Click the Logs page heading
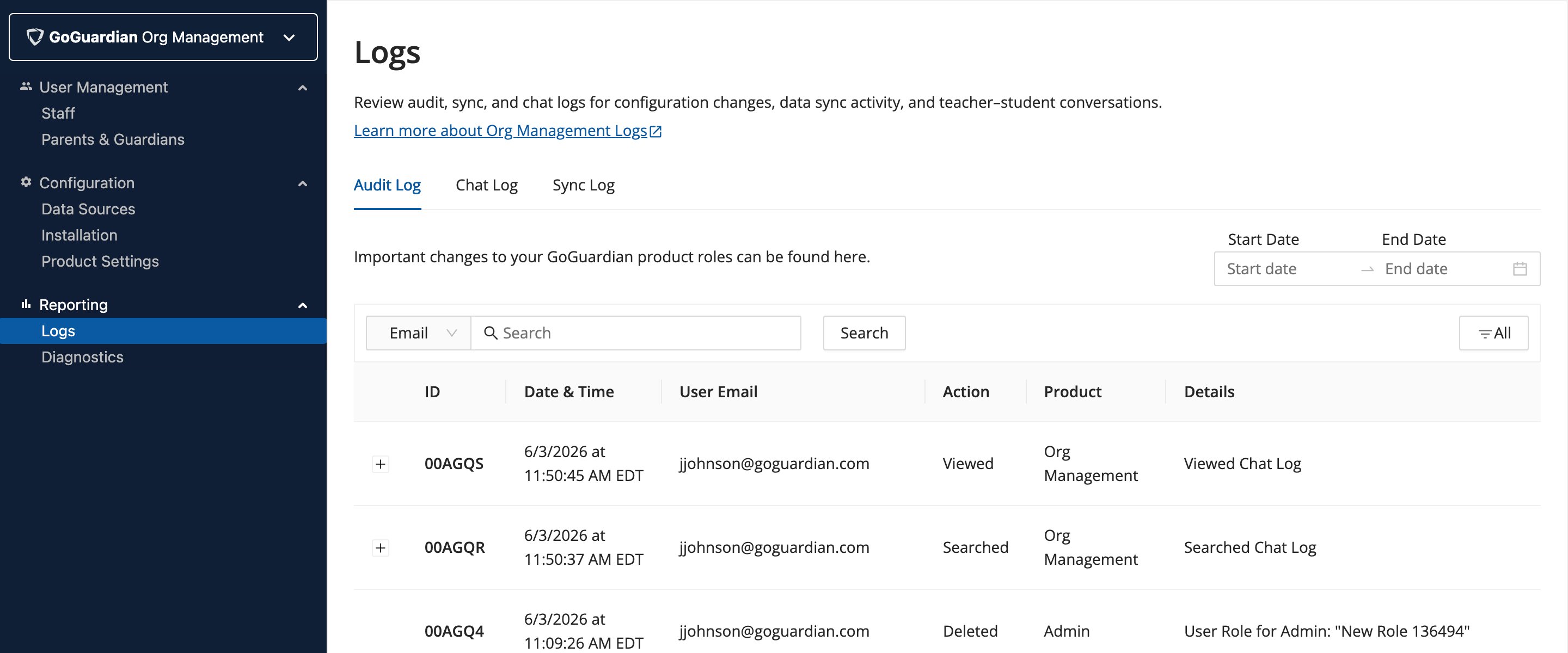This screenshot has width=1568, height=653. [387, 52]
